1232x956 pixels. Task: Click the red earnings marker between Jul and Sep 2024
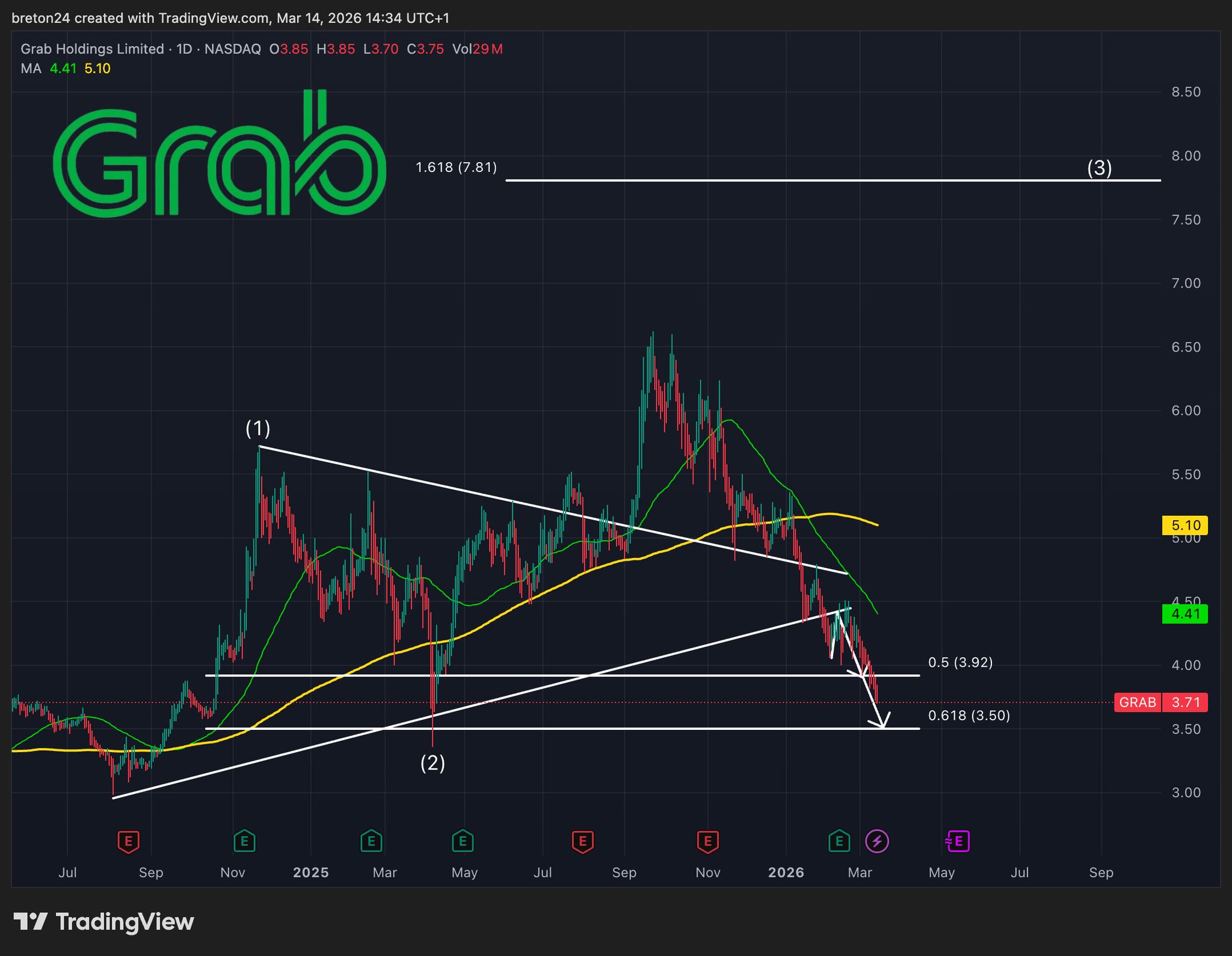[x=128, y=841]
